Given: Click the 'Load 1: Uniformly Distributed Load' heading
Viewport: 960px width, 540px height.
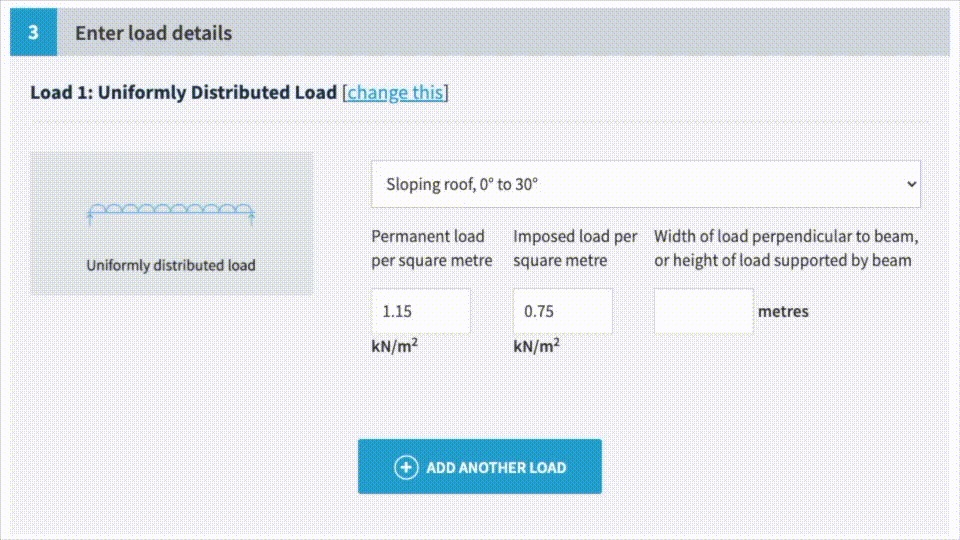Looking at the screenshot, I should (183, 93).
